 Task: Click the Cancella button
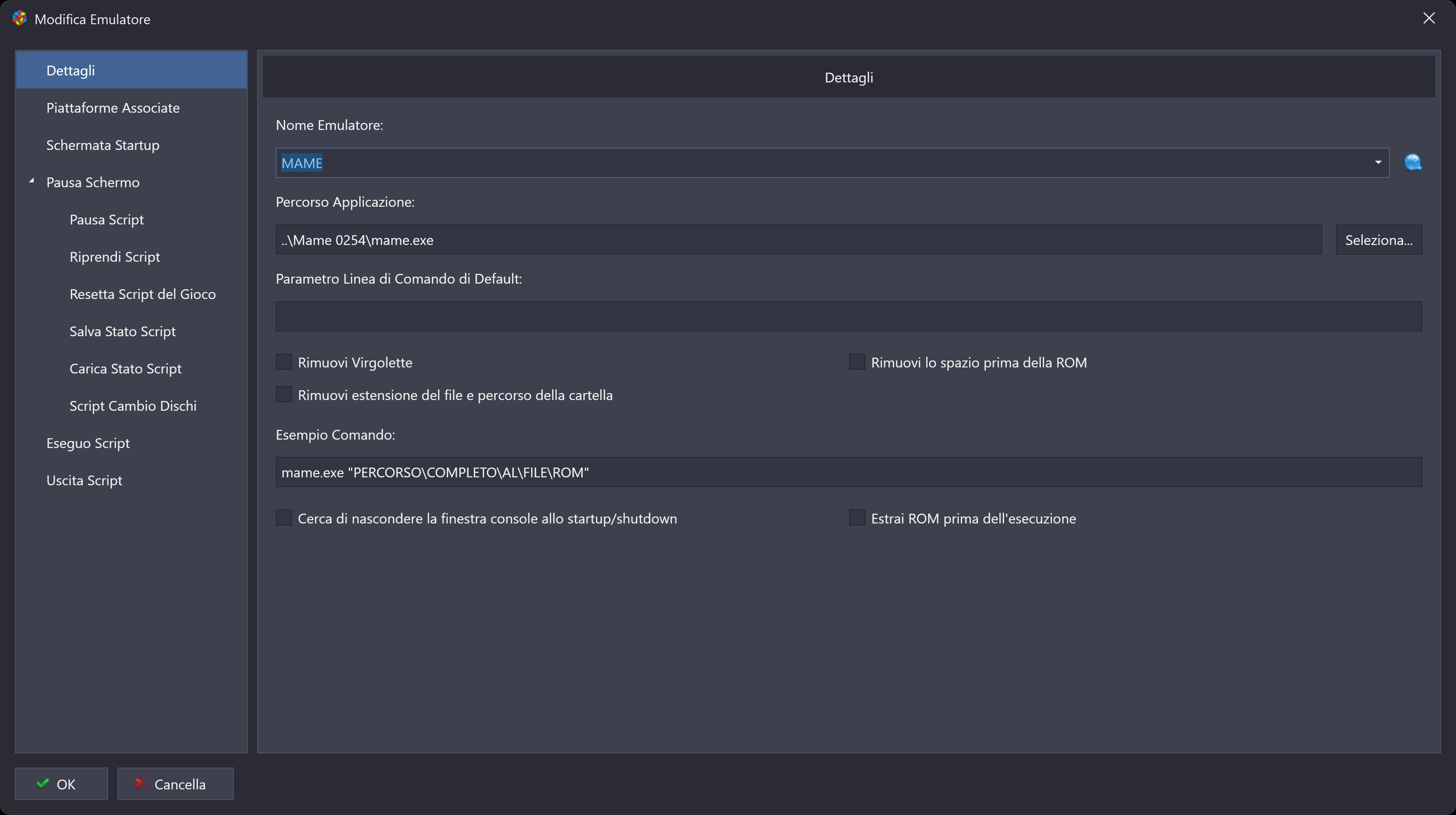click(175, 784)
